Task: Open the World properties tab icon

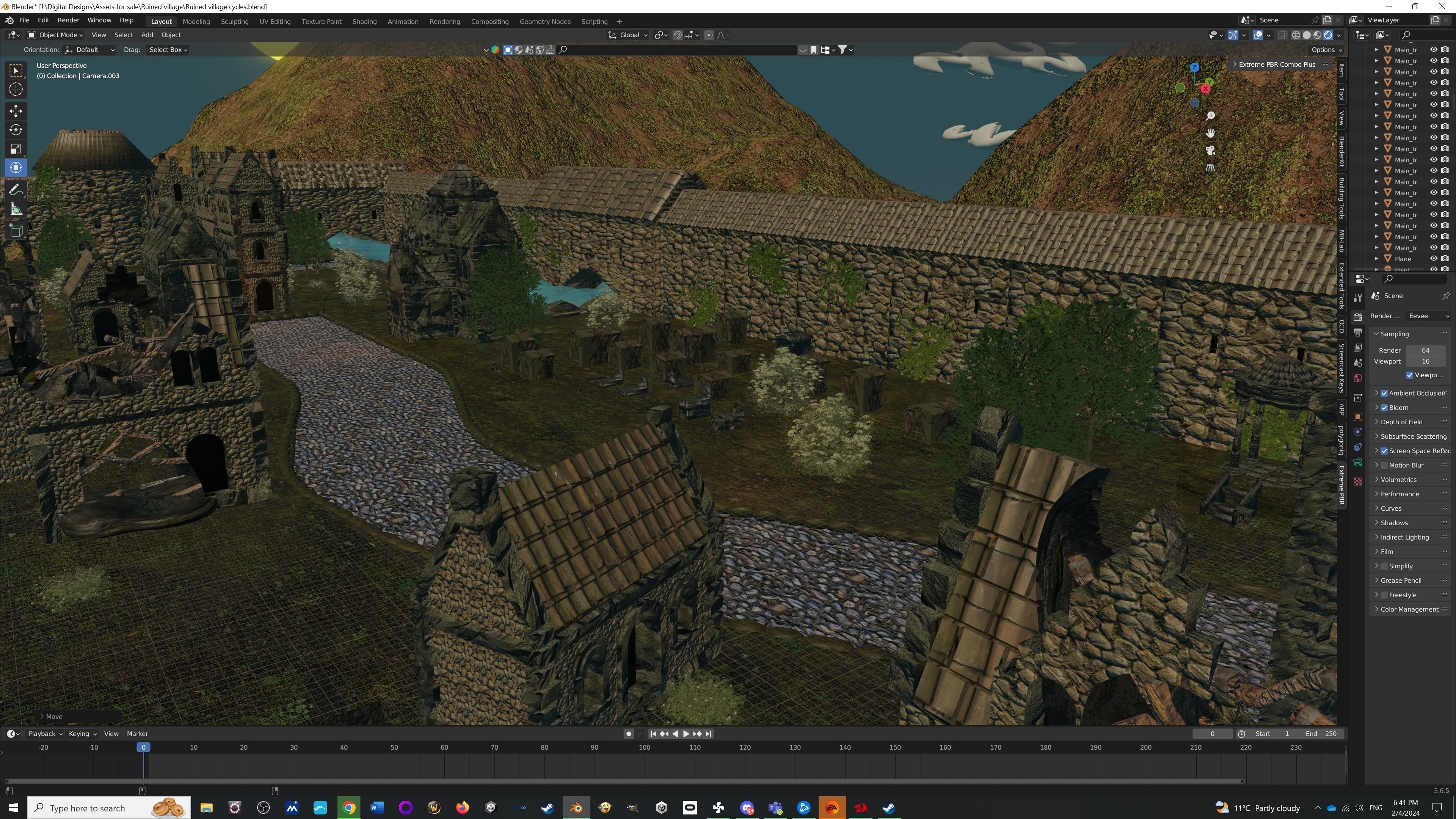Action: pyautogui.click(x=1358, y=378)
